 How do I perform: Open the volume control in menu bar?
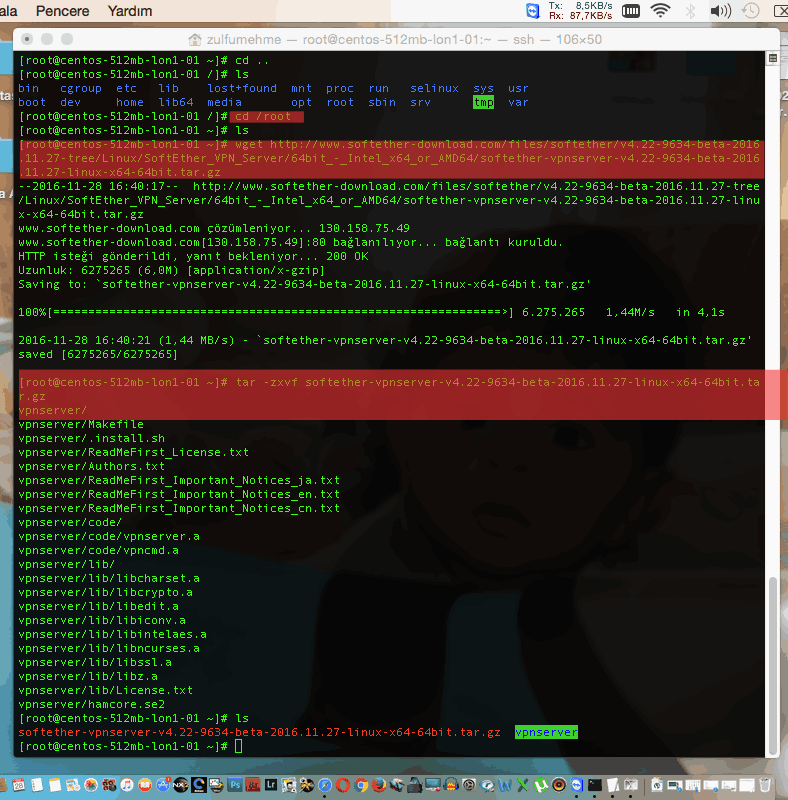tap(719, 11)
